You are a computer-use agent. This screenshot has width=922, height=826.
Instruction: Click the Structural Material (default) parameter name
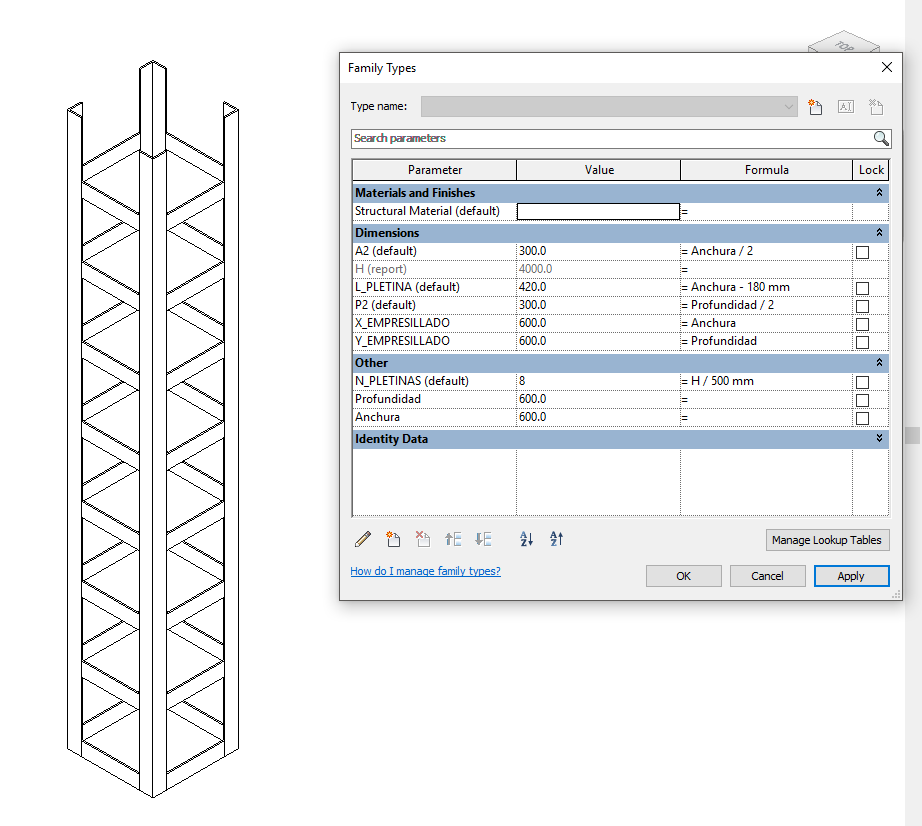[427, 211]
